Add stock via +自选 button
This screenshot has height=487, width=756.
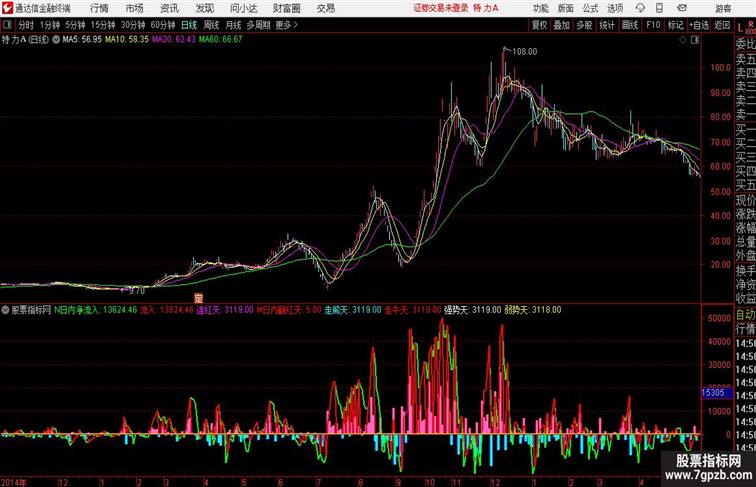coord(699,25)
